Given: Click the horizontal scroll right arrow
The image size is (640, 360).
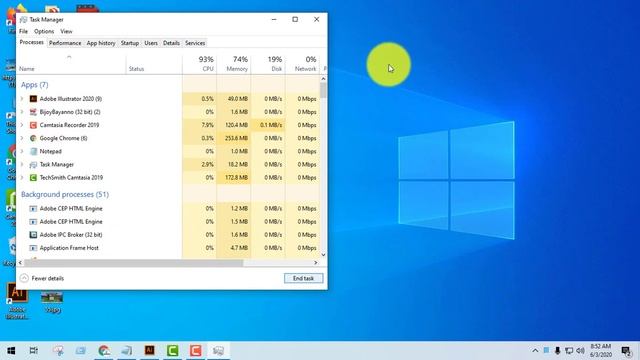Looking at the screenshot, I should point(316,263).
